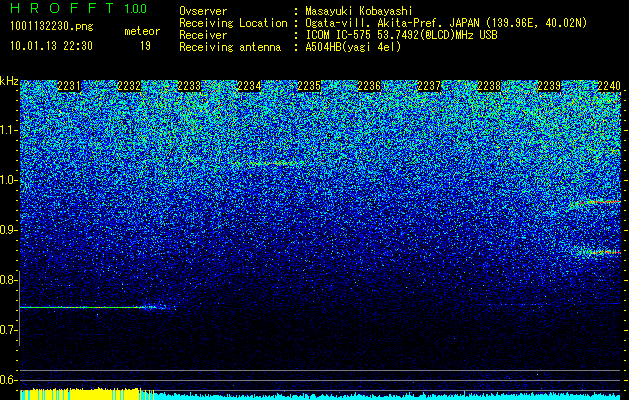Click the 2238 time marker
The height and width of the screenshot is (400, 629).
489,86
